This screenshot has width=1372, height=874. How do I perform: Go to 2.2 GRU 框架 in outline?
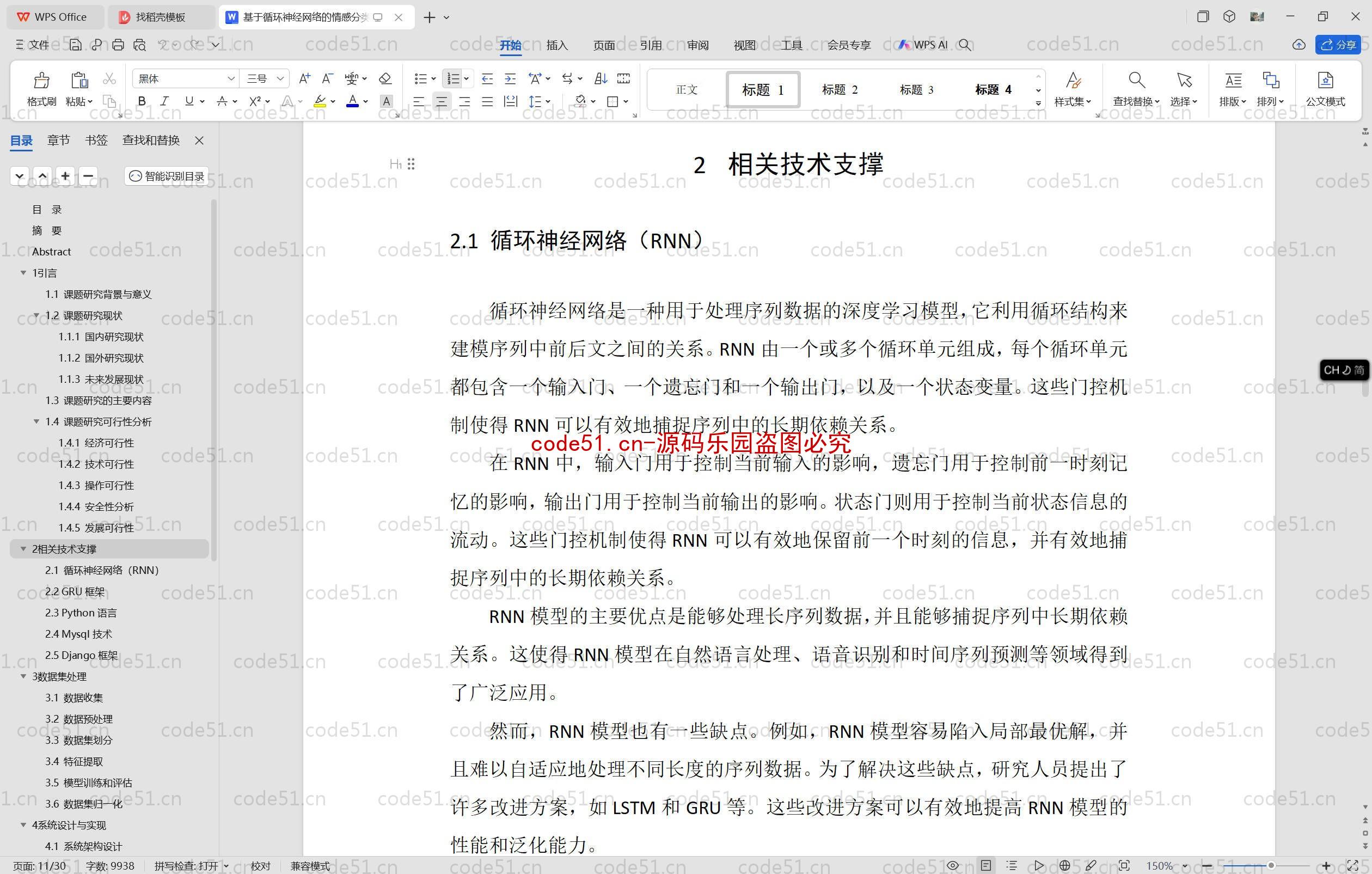click(x=75, y=591)
